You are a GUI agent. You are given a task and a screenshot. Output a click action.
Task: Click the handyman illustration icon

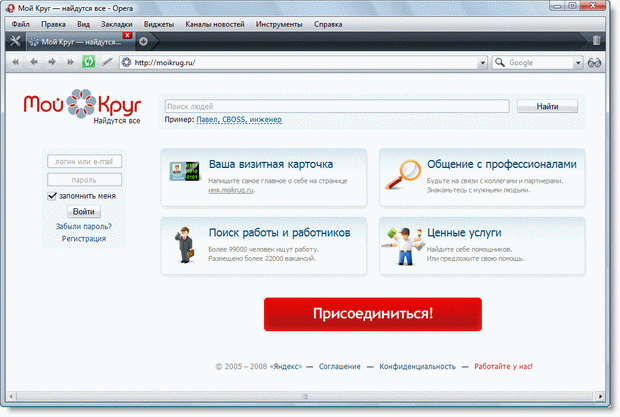(404, 246)
